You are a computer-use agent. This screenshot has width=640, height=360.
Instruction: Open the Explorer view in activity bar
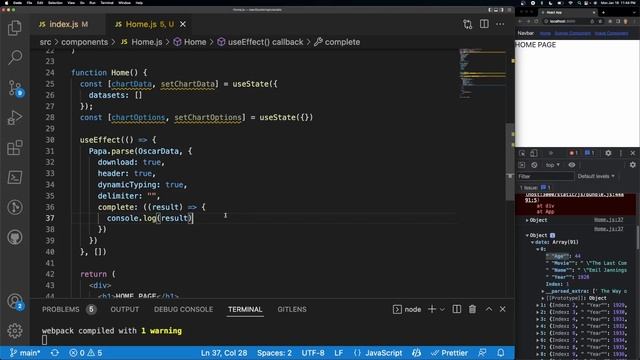tap(15, 28)
